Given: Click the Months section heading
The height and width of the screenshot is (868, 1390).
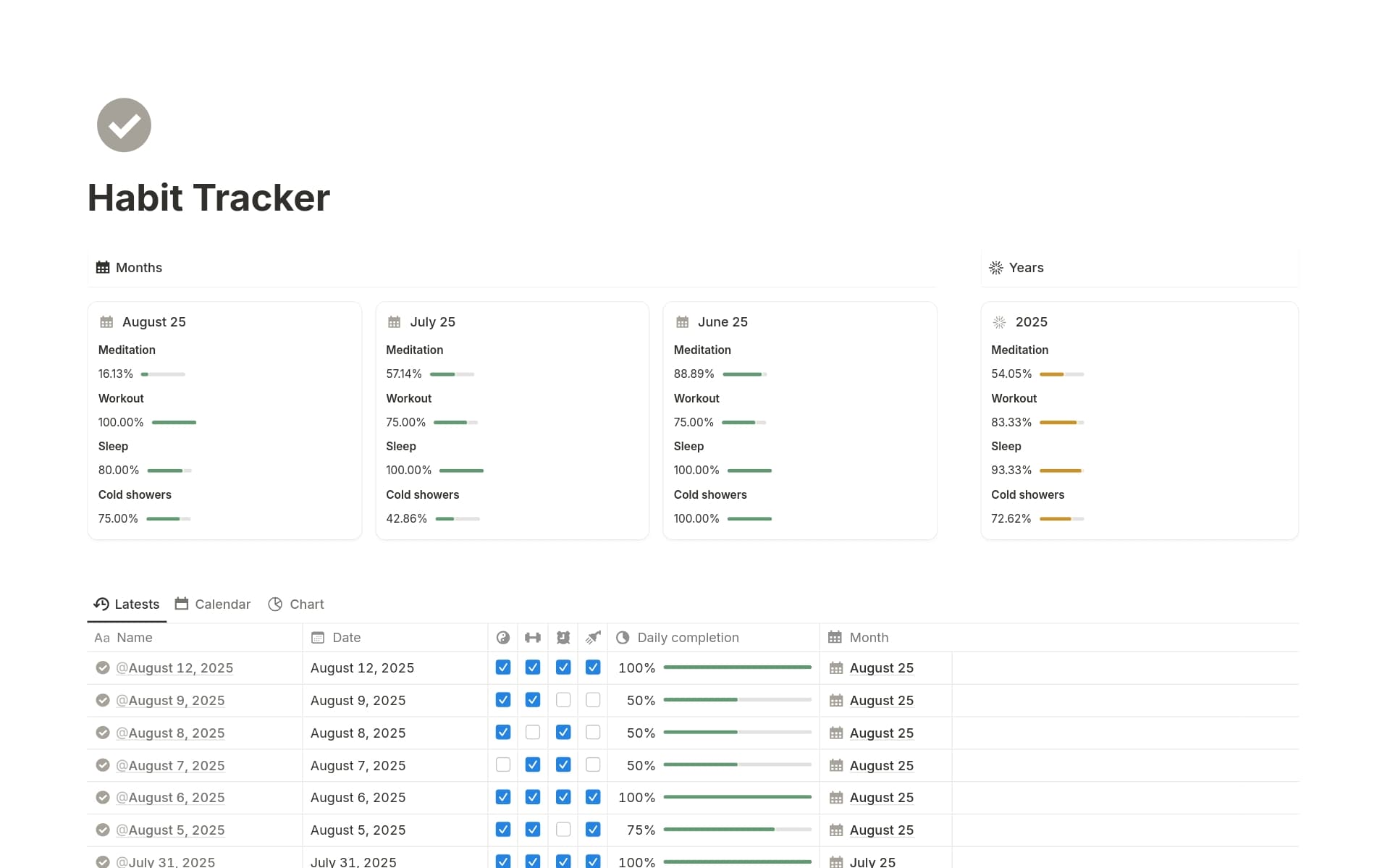Looking at the screenshot, I should tap(138, 267).
